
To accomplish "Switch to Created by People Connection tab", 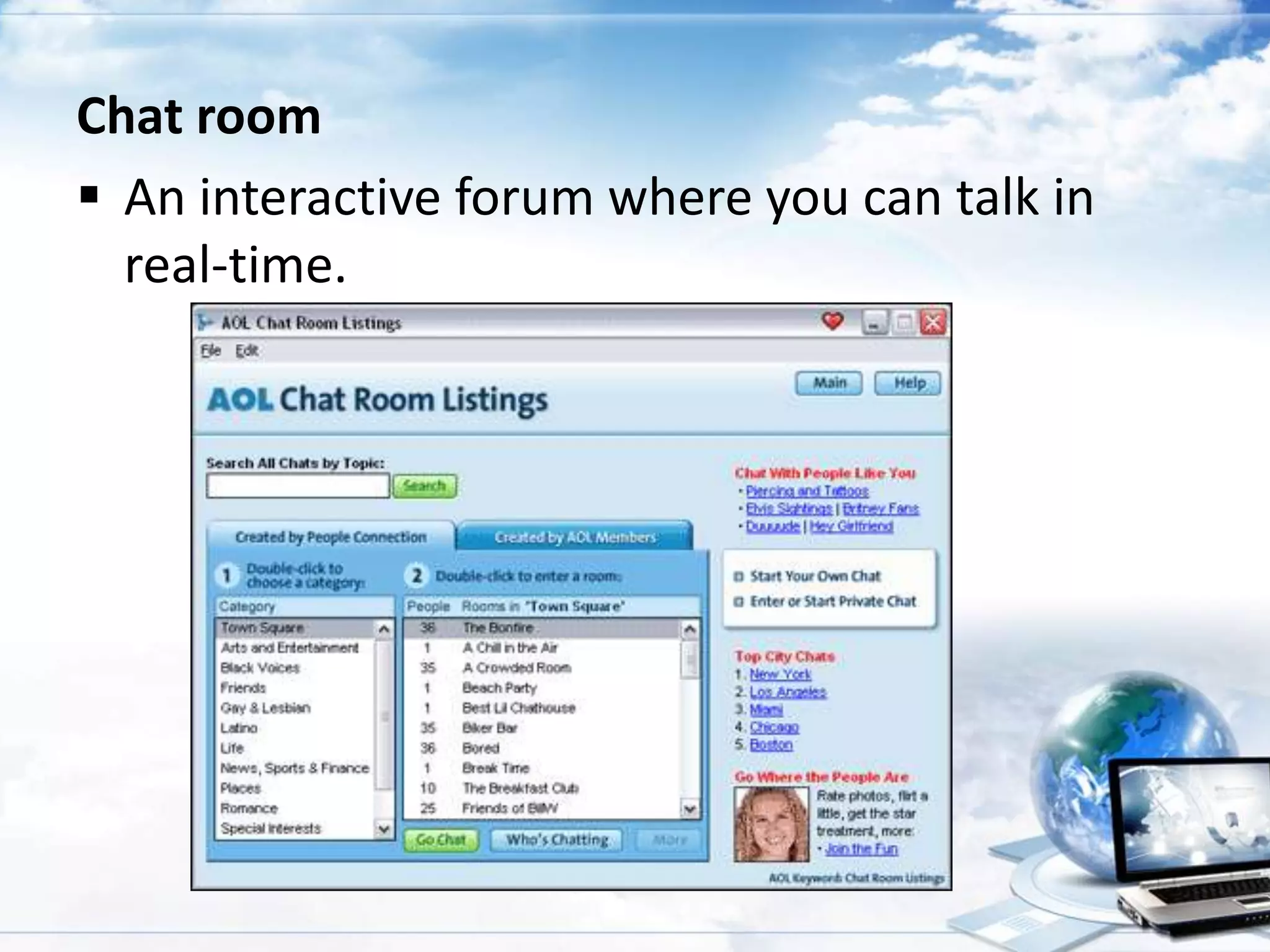I will click(331, 537).
